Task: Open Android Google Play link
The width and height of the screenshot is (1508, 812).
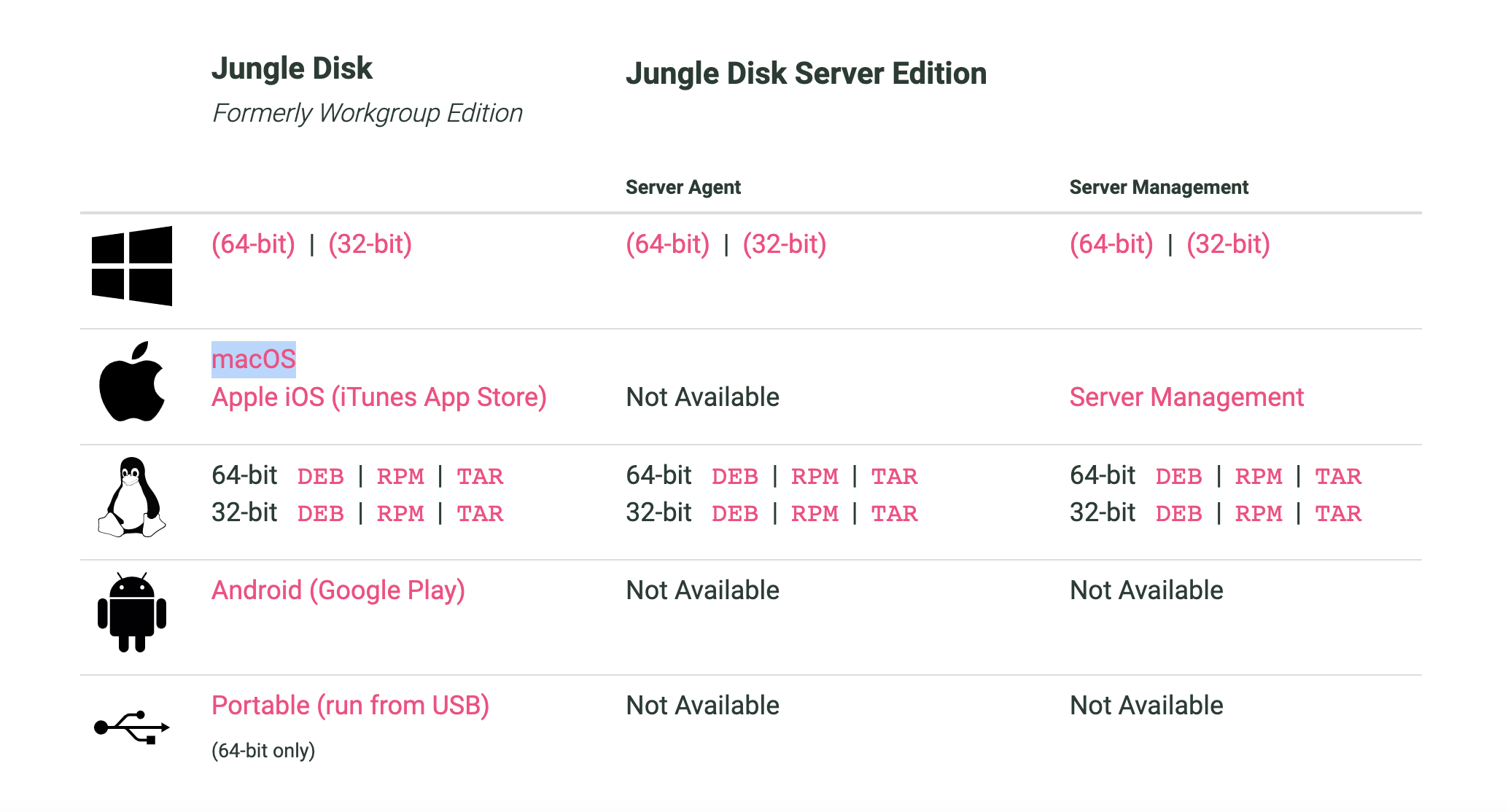Action: (x=338, y=590)
